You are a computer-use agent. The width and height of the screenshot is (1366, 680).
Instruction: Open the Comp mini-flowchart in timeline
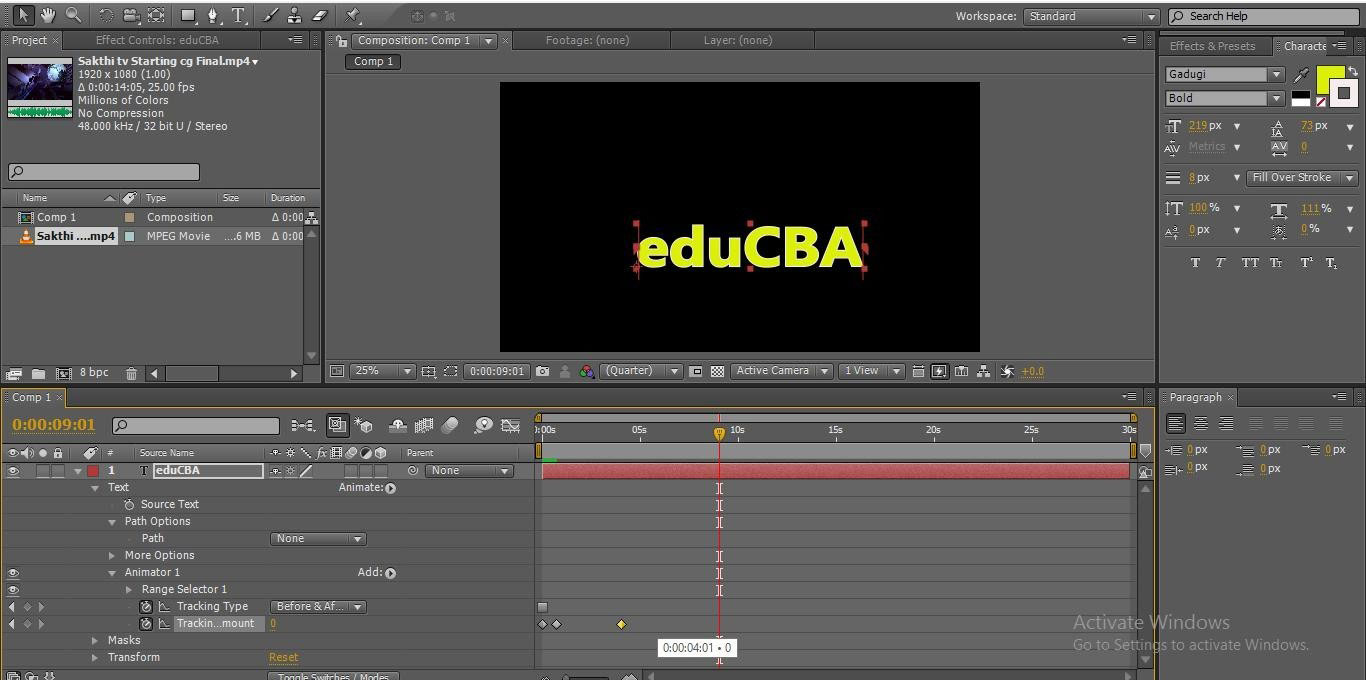(302, 425)
